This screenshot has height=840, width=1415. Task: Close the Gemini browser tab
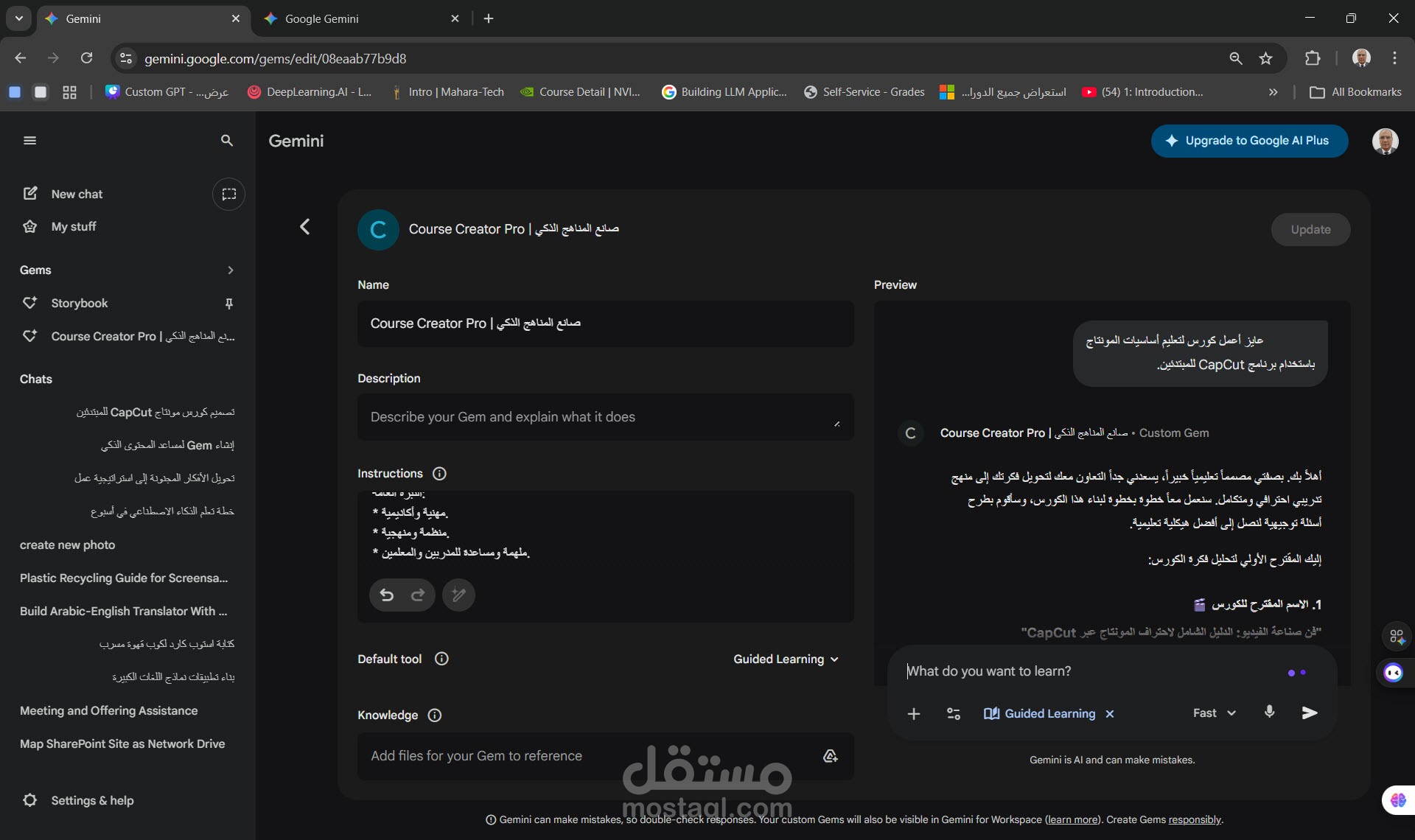[235, 18]
